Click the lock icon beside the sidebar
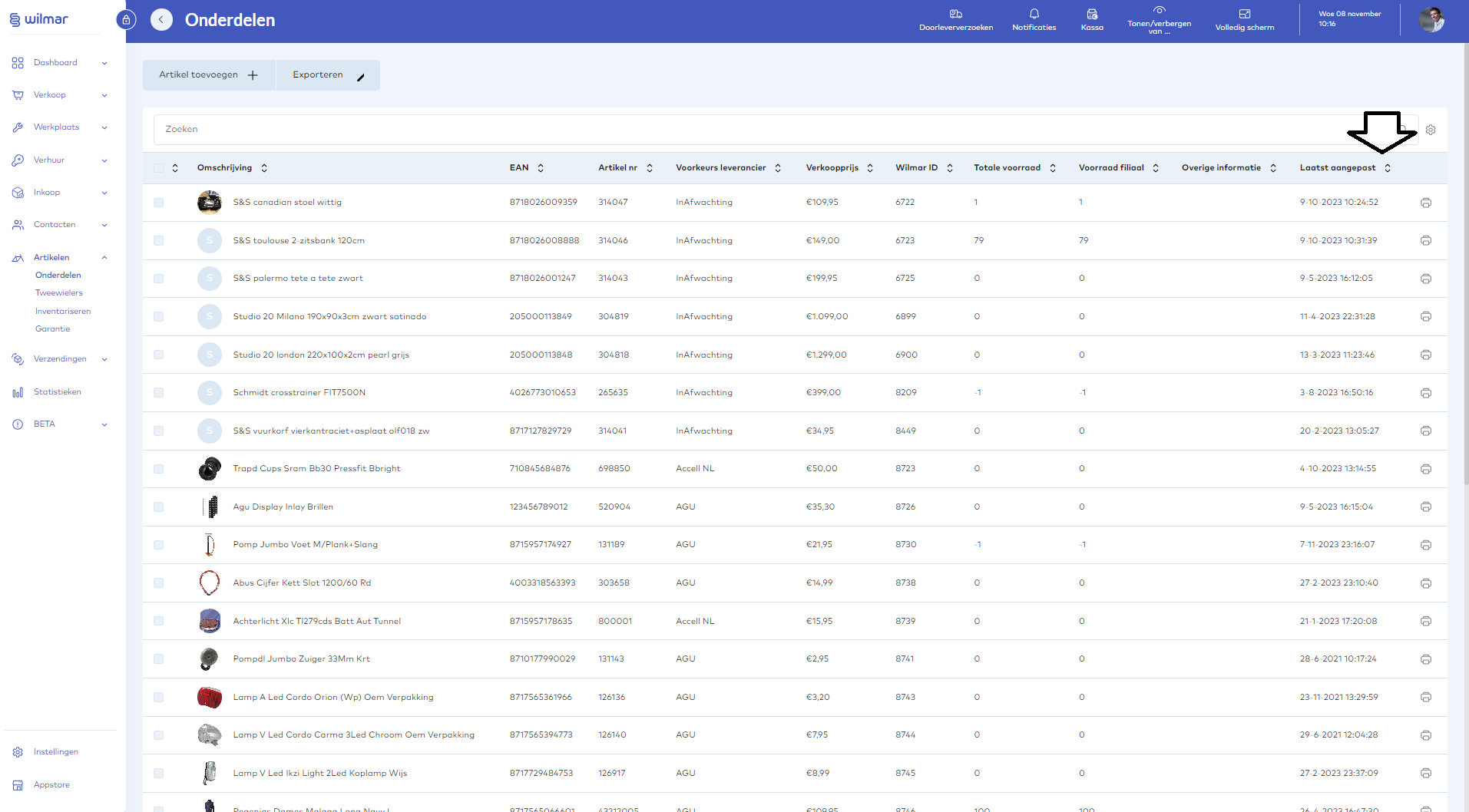The width and height of the screenshot is (1469, 812). tap(126, 20)
